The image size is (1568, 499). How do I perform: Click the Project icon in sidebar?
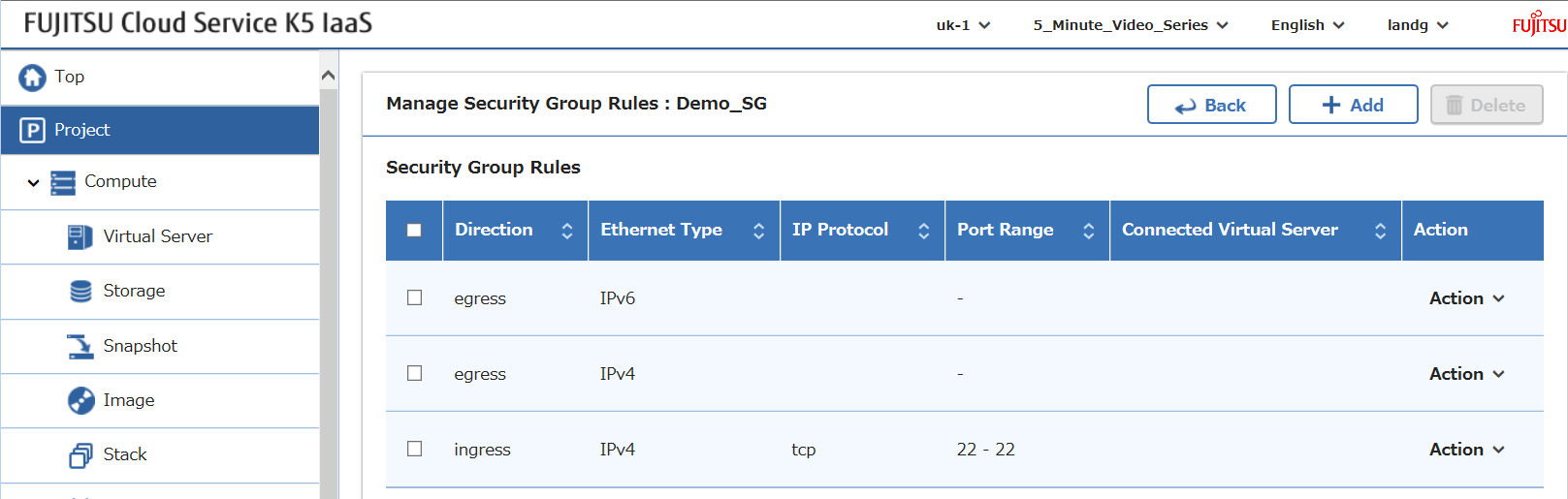point(32,130)
